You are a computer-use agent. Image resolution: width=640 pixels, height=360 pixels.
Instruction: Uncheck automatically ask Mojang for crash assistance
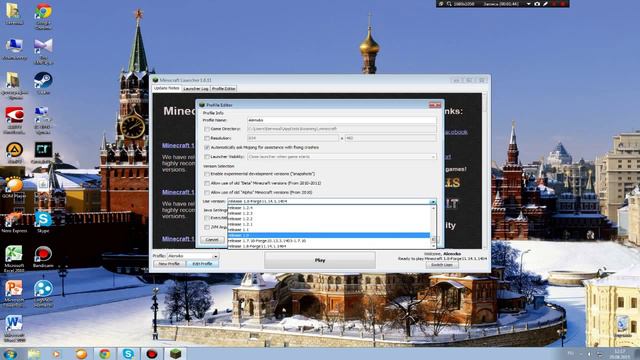[x=207, y=147]
